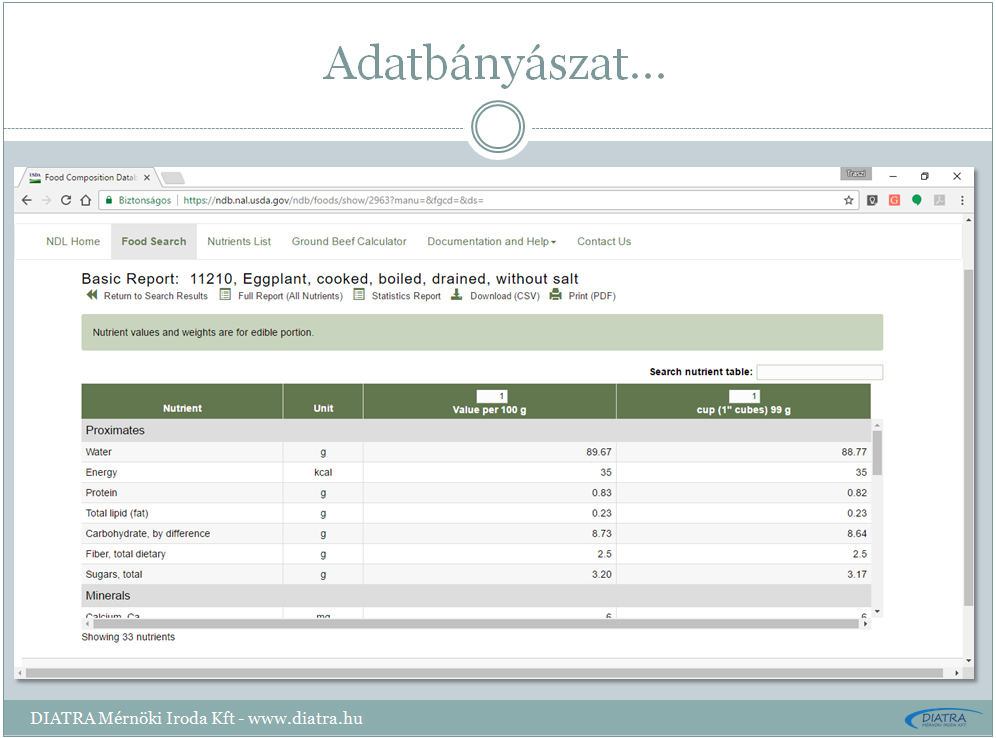Close the Food Composition Database tab
This screenshot has width=996, height=738.
[147, 178]
